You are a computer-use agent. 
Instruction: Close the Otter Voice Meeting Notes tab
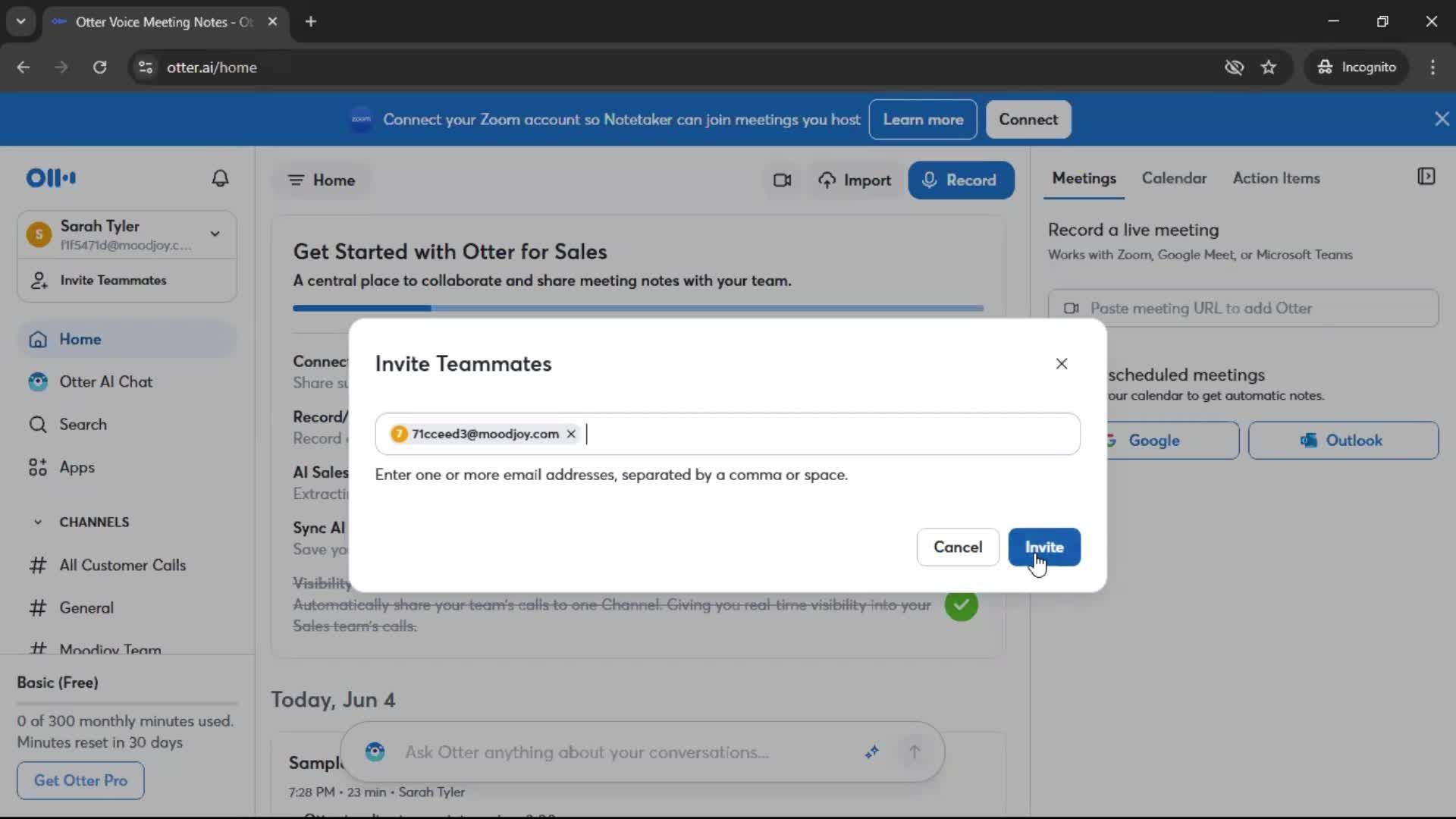pos(272,21)
